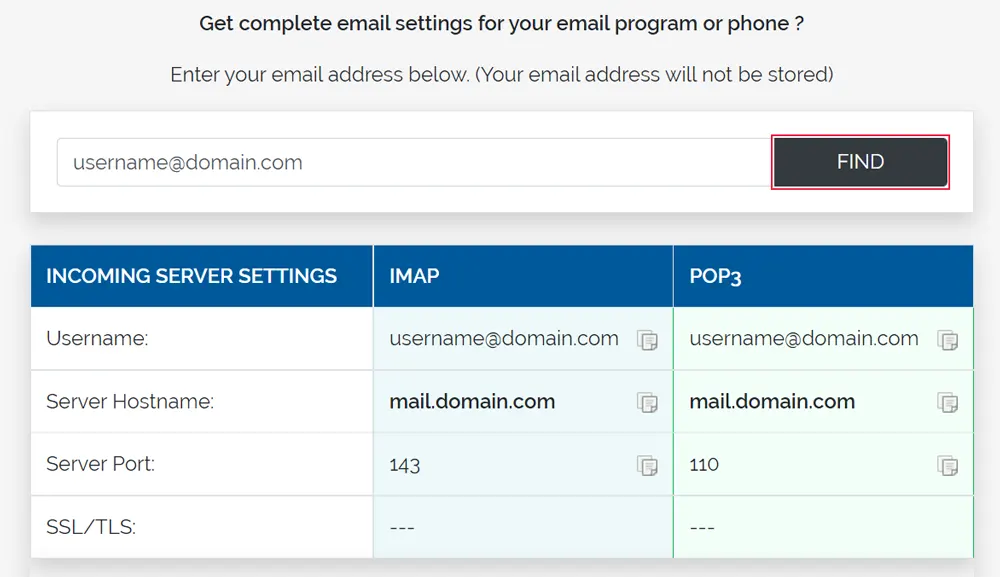The height and width of the screenshot is (577, 1000).
Task: Click the Incoming Server Settings header
Action: (x=192, y=276)
